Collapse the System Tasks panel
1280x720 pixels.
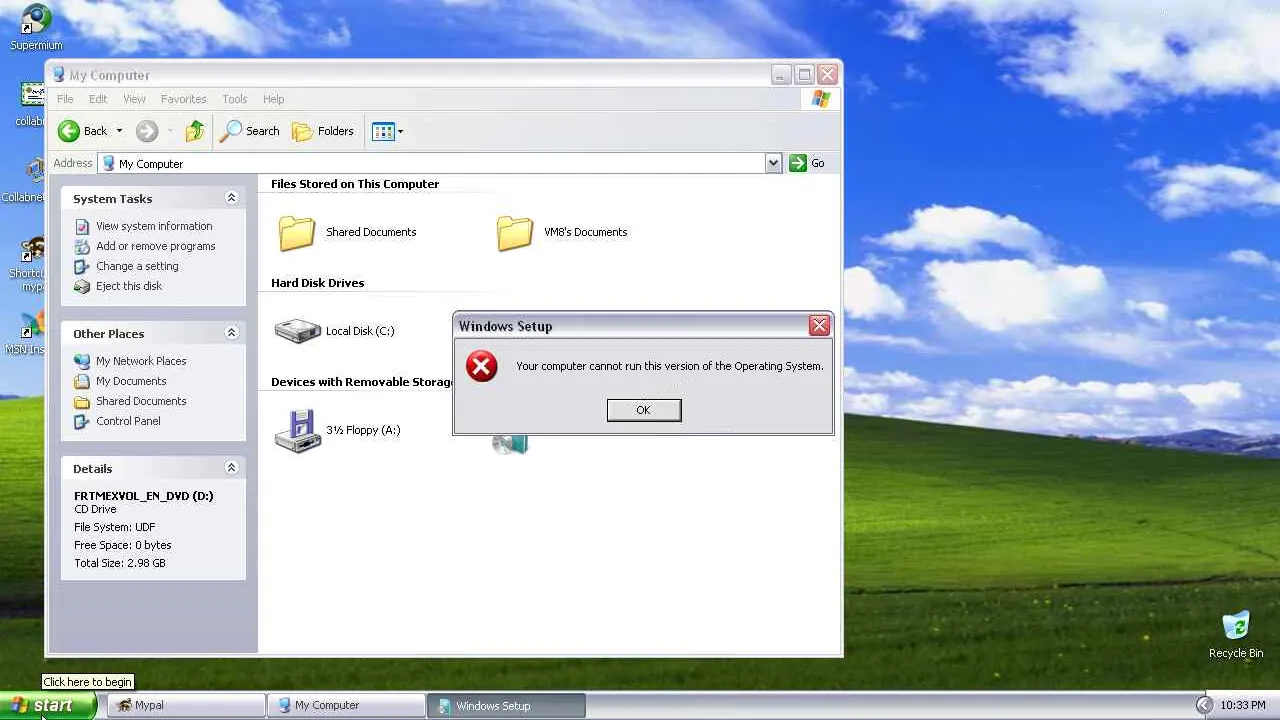[x=231, y=198]
